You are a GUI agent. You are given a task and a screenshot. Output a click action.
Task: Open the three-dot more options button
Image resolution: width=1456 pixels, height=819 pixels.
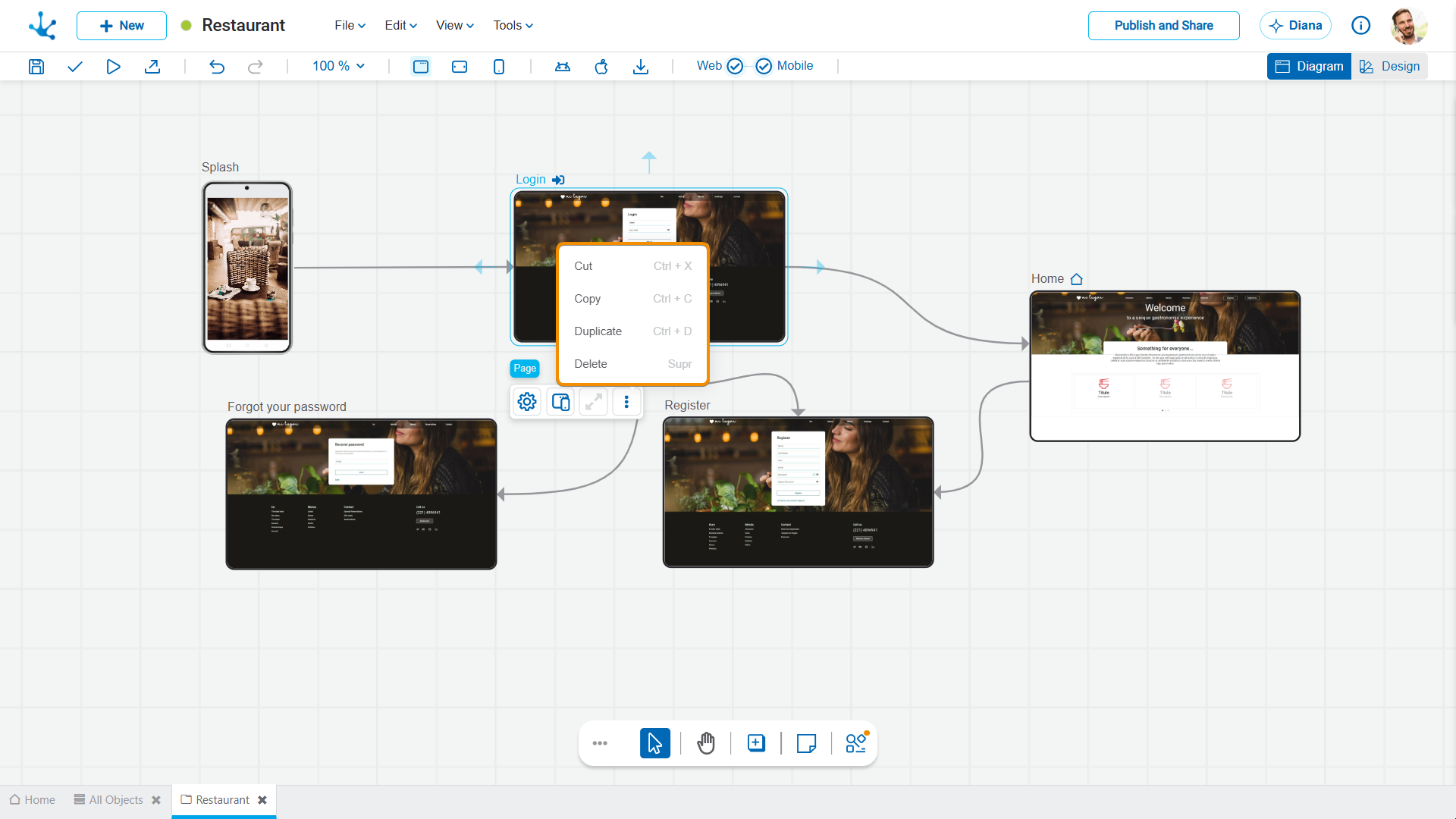tap(626, 402)
